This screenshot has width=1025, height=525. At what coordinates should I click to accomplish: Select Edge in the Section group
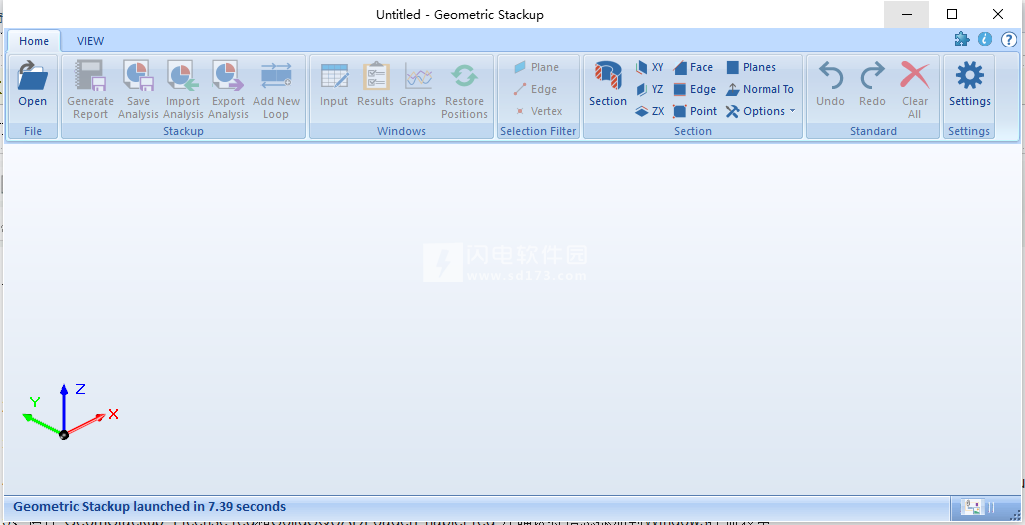pos(694,90)
